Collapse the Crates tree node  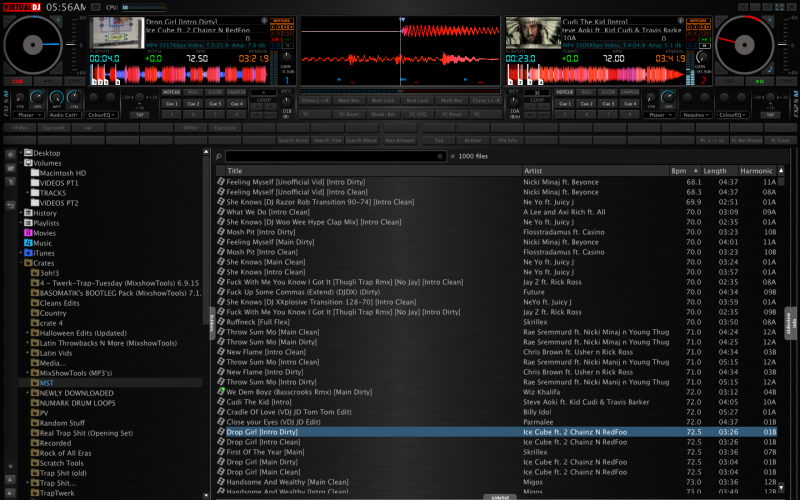[x=21, y=263]
